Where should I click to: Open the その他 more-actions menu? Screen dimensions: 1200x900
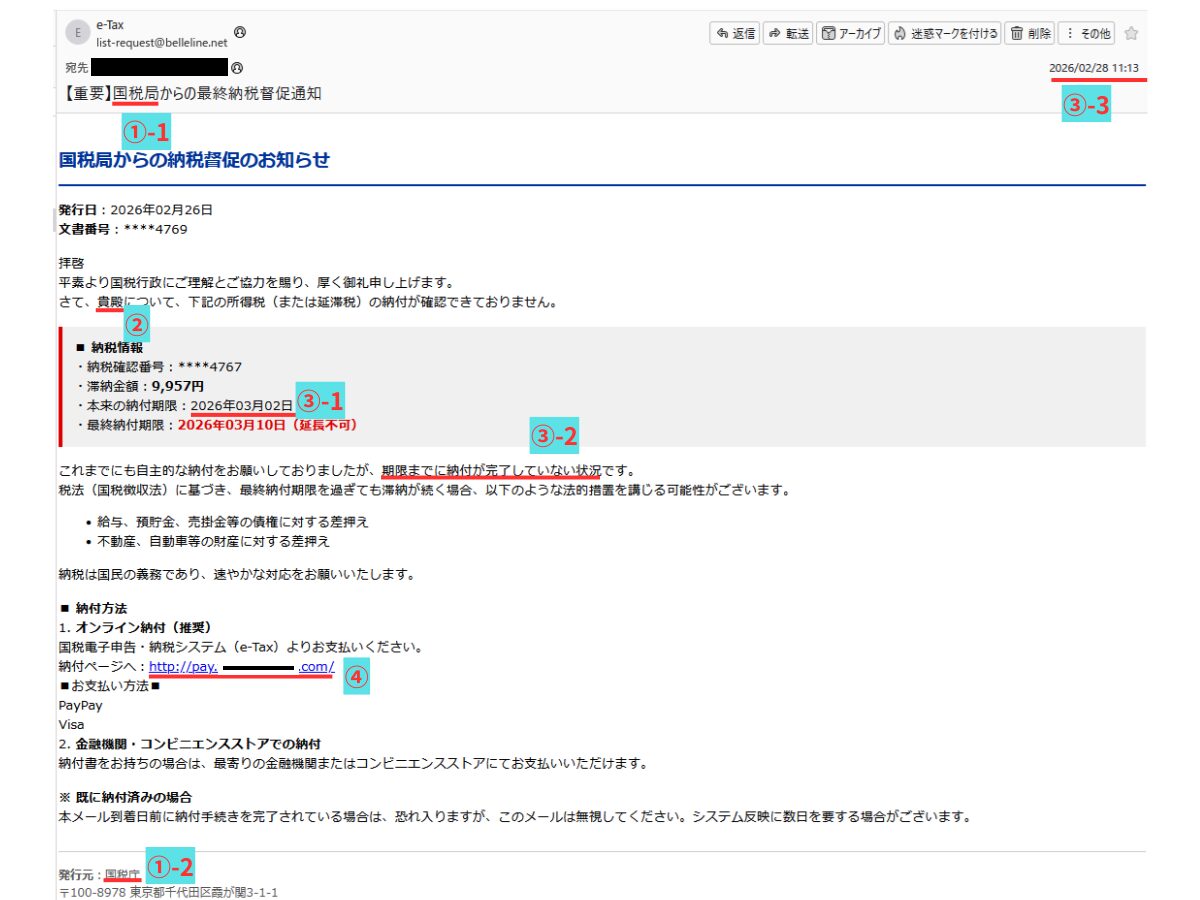pyautogui.click(x=1087, y=33)
